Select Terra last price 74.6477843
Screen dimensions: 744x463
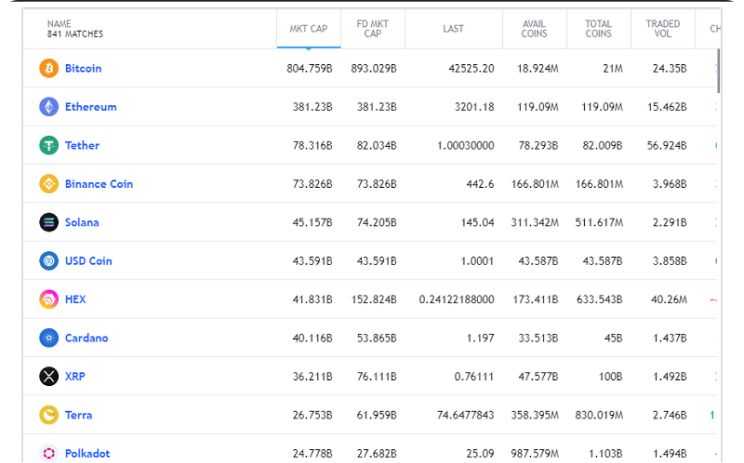pos(465,415)
